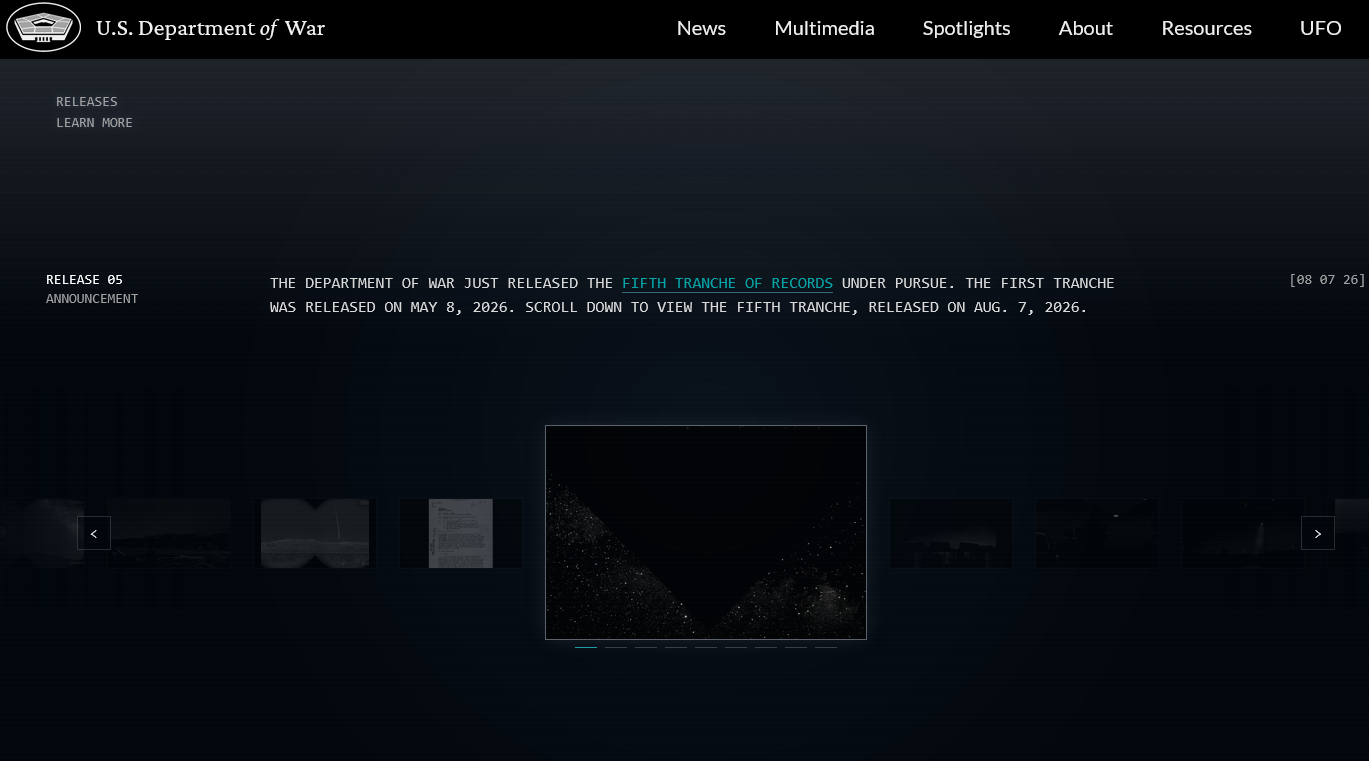Select the thumbnail just right of the starfield
Screen dimensions: 1369x761
[950, 533]
